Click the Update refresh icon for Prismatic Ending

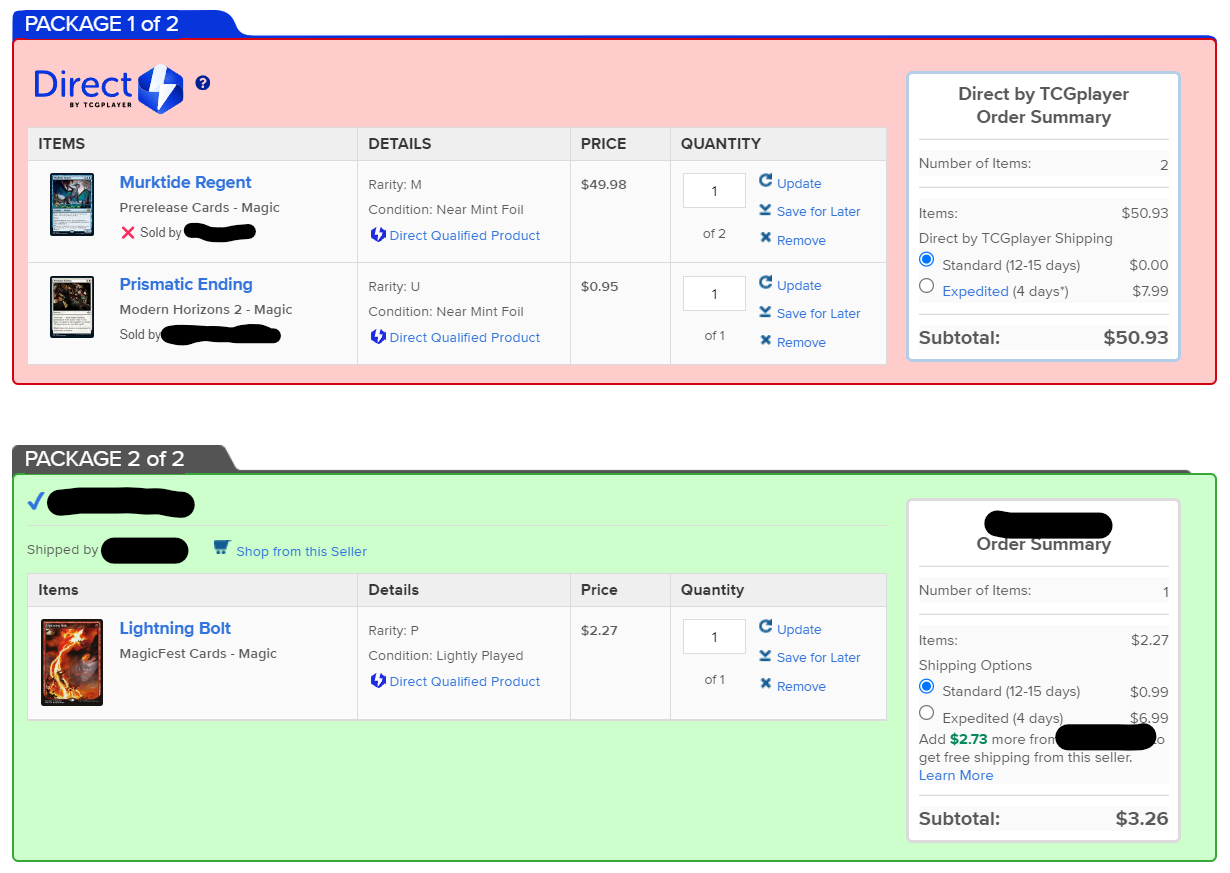(766, 283)
